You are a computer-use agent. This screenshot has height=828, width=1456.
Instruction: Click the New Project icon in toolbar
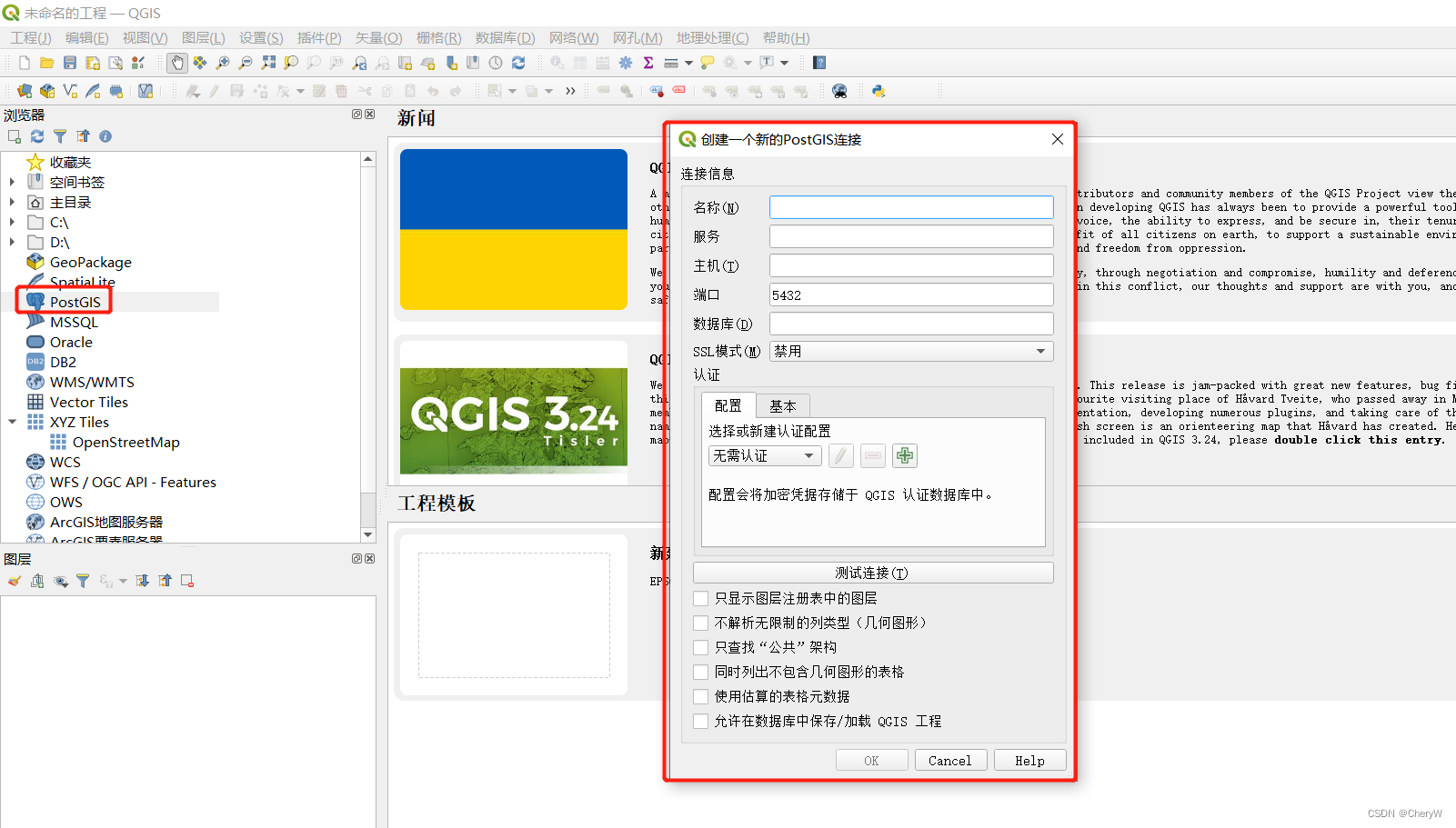click(x=25, y=63)
